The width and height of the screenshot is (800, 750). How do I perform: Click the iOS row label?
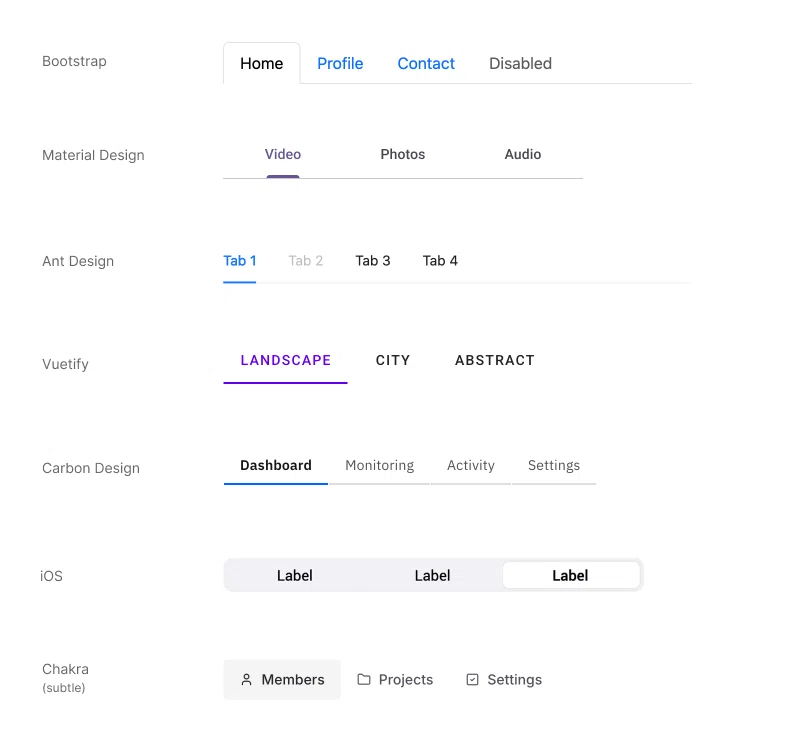[x=52, y=576]
